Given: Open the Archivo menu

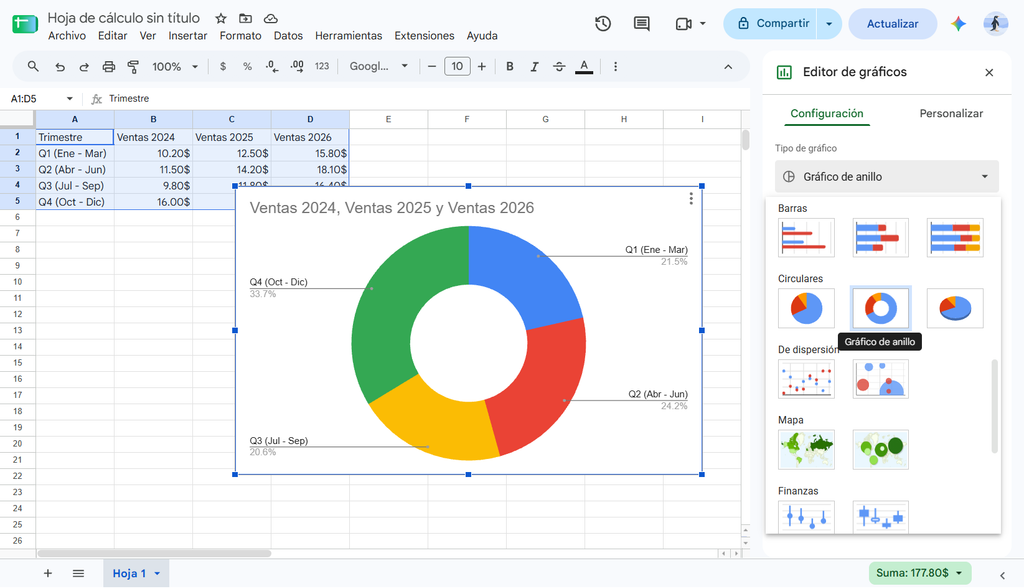Looking at the screenshot, I should tap(67, 36).
